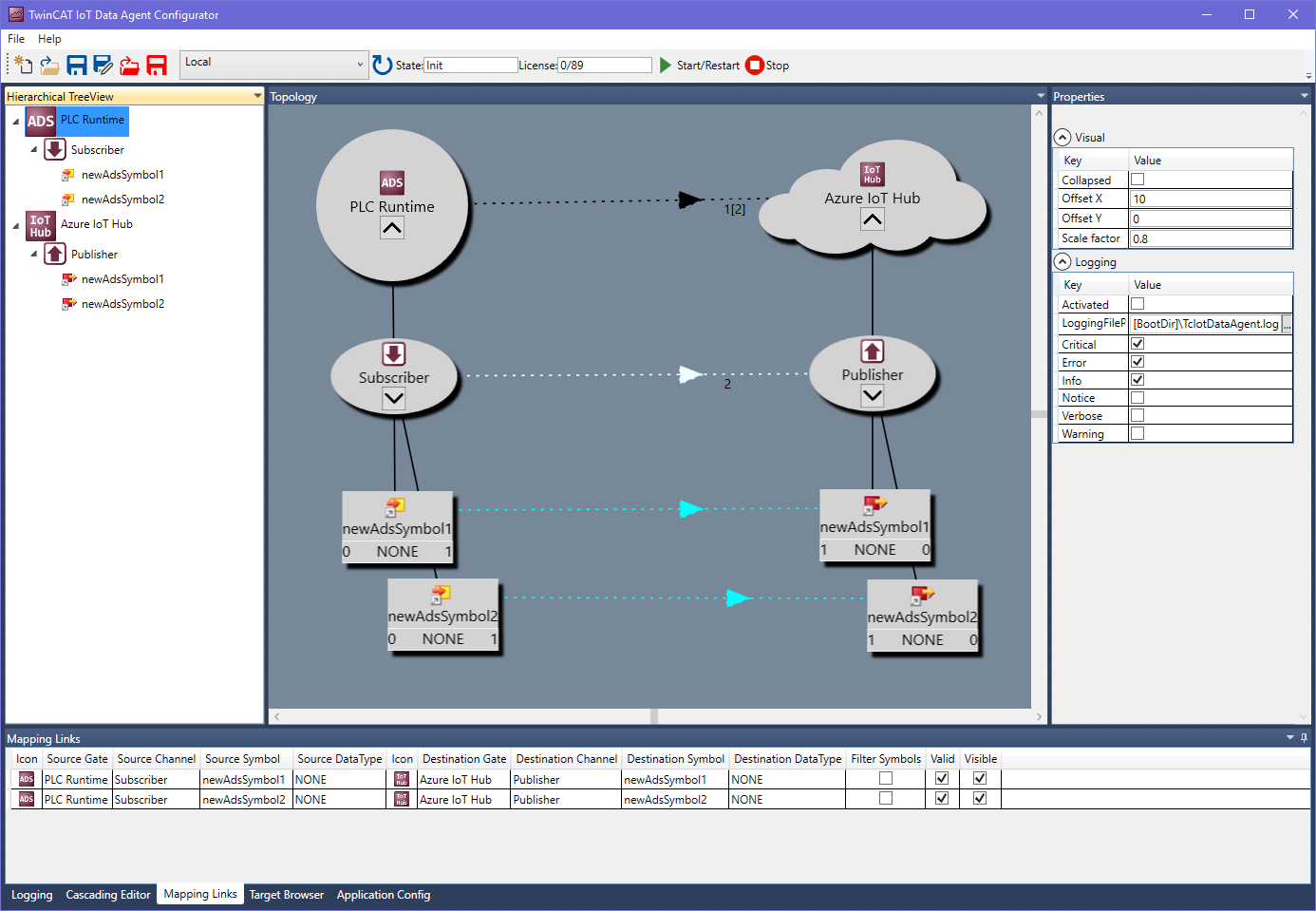Collapse the Logging properties section

1062,261
